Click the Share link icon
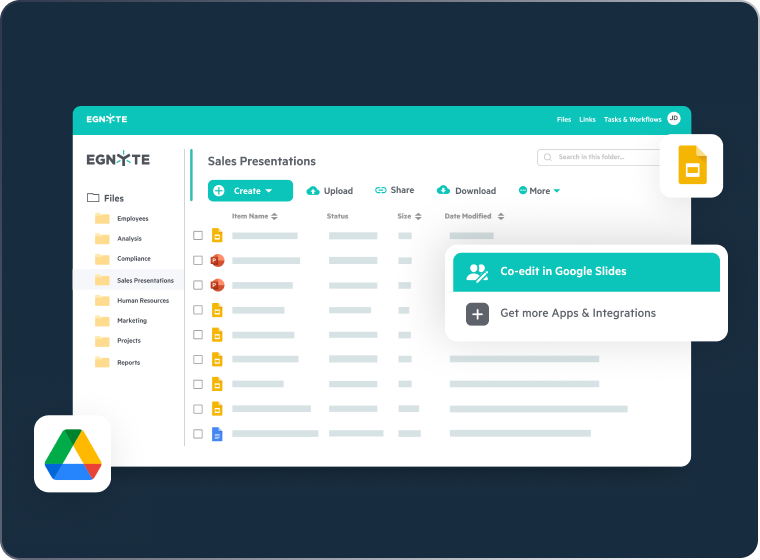This screenshot has height=560, width=760. pyautogui.click(x=380, y=190)
